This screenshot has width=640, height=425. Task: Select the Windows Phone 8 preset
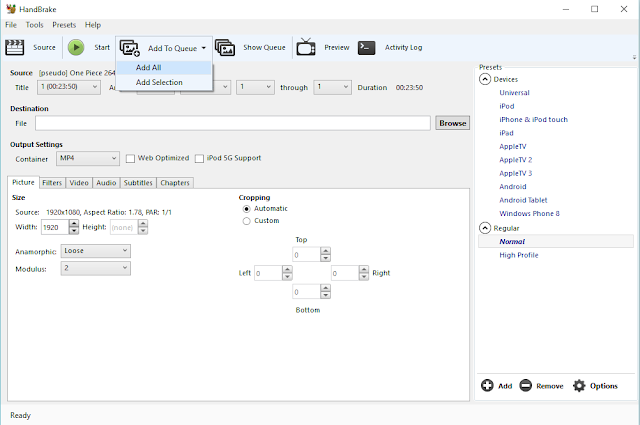pos(529,214)
